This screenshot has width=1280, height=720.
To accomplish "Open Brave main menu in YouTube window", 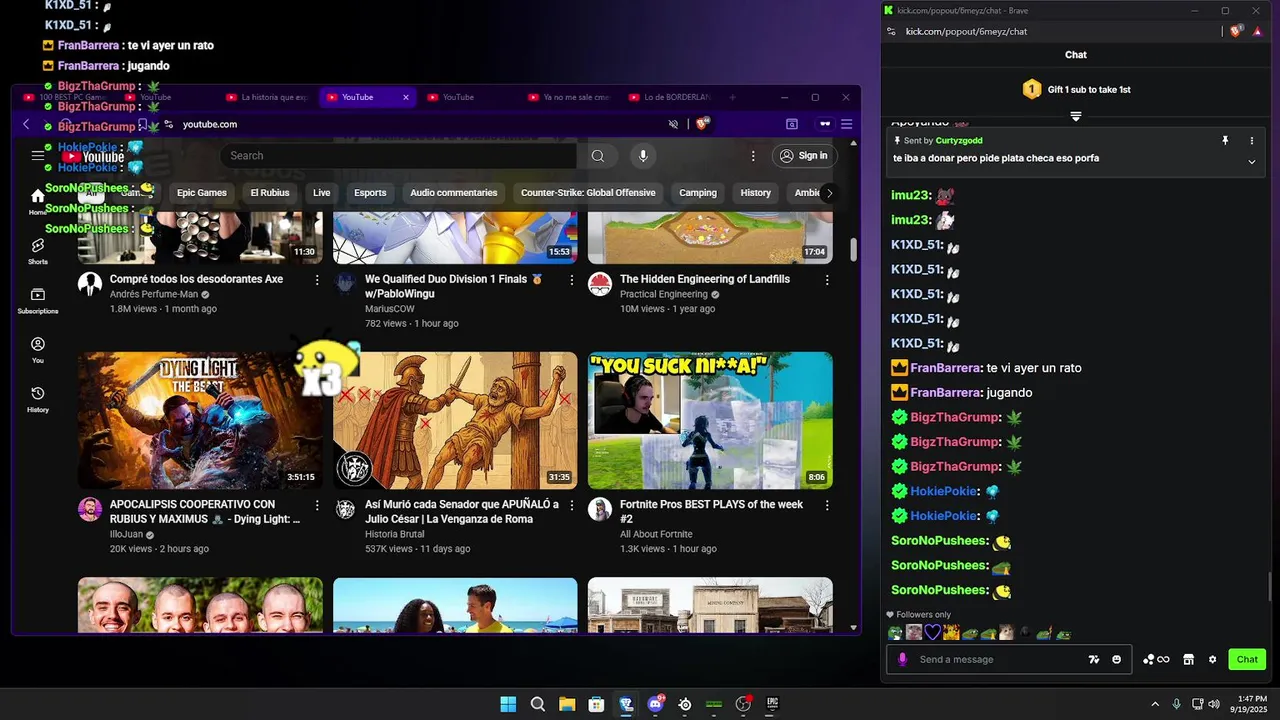I will pos(847,124).
